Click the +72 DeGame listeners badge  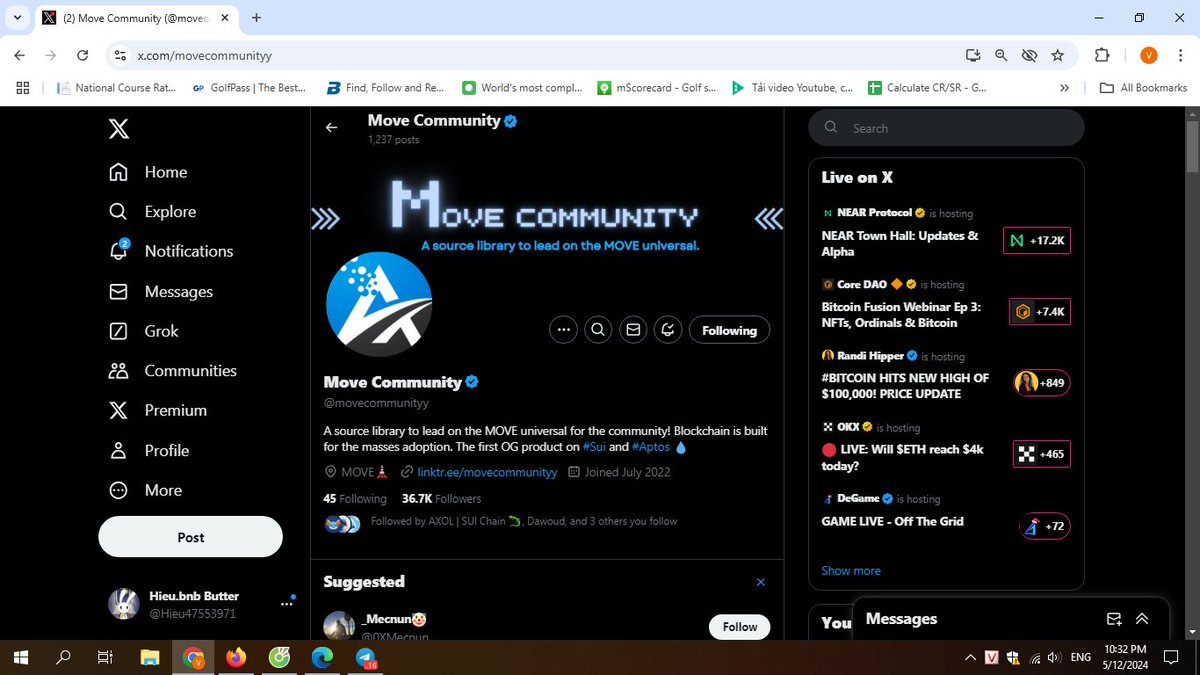1045,526
